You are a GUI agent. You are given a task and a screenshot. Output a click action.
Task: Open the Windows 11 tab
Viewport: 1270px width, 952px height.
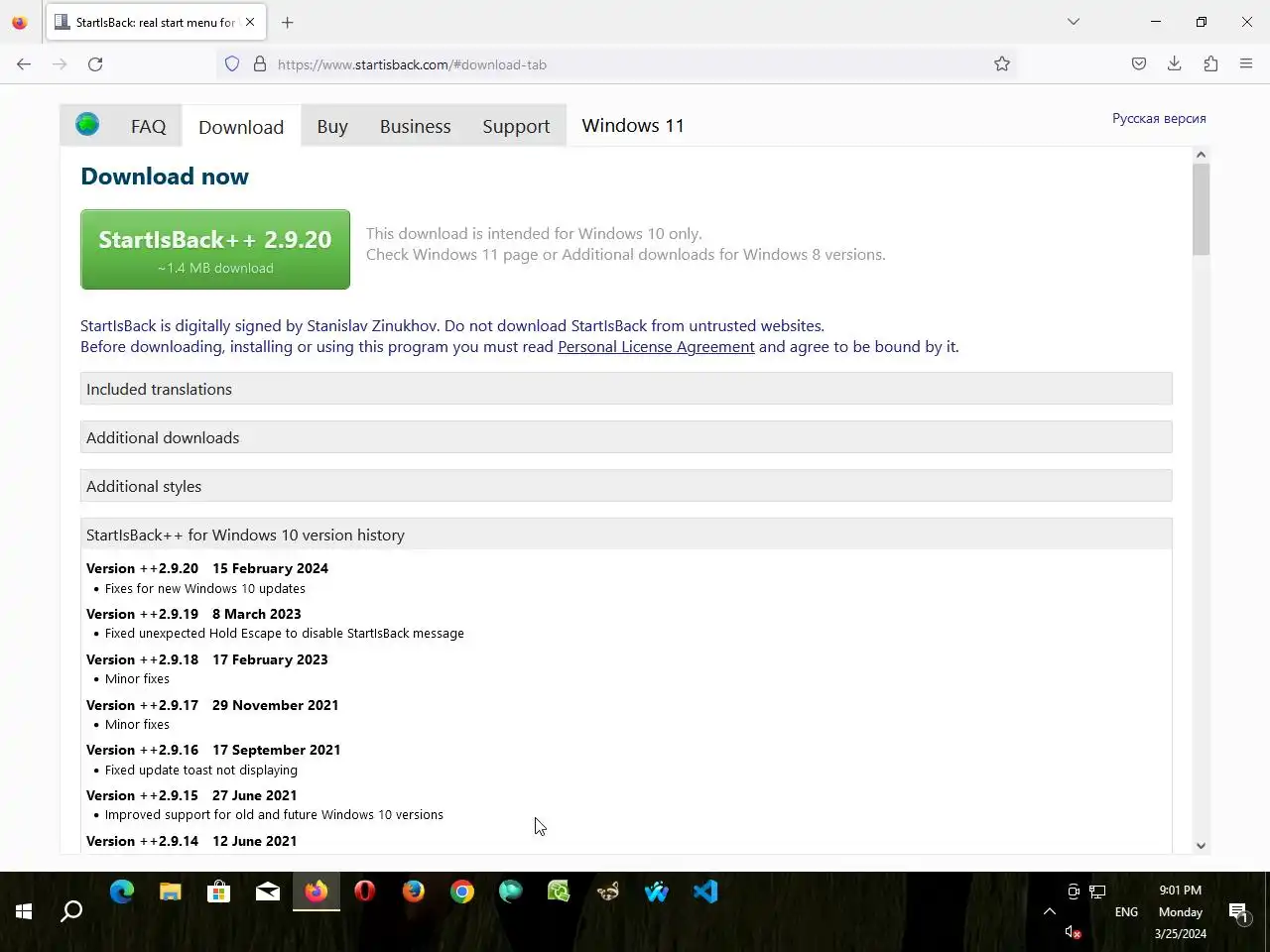(633, 125)
